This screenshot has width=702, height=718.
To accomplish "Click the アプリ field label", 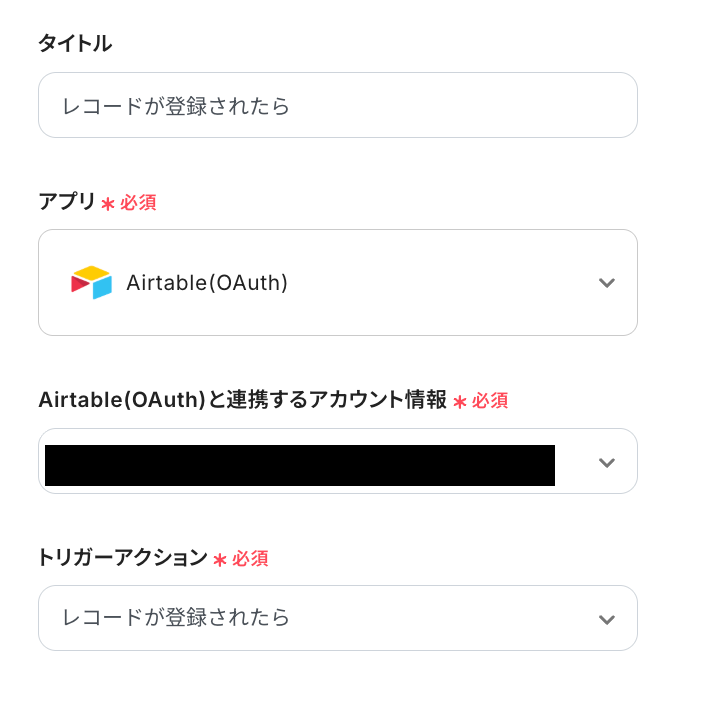I will click(67, 202).
